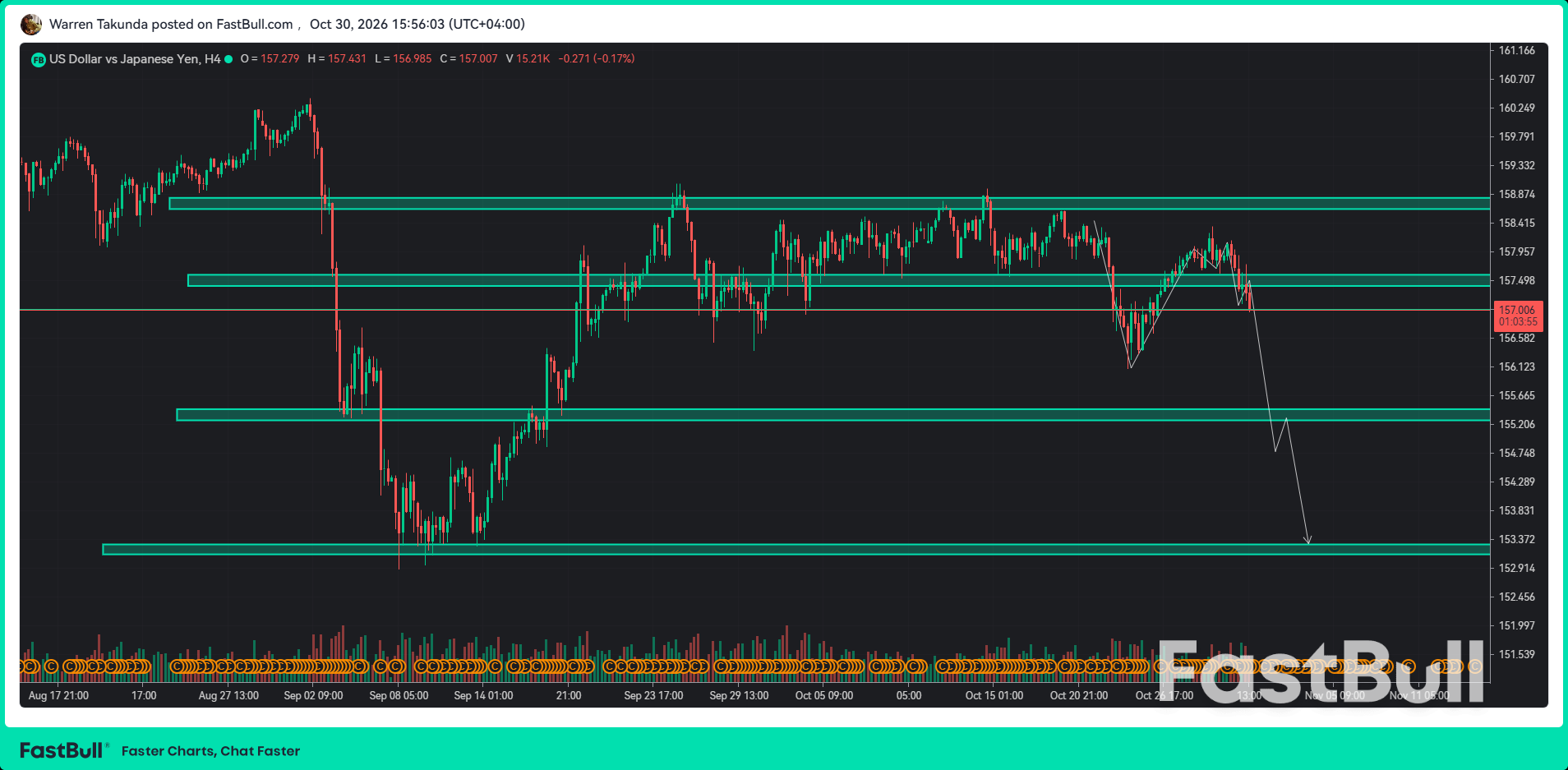Click price axis label 152.914
1568x770 pixels.
[1517, 569]
